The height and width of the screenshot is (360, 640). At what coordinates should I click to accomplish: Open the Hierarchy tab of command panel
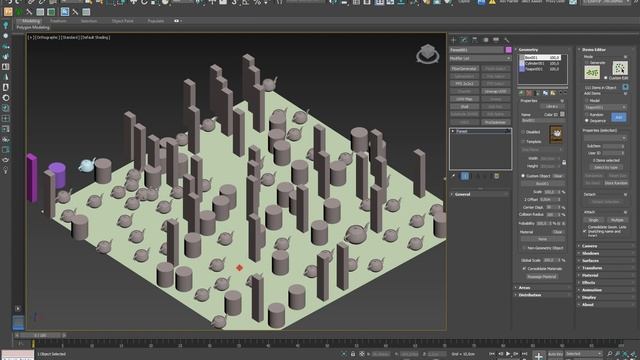point(475,40)
